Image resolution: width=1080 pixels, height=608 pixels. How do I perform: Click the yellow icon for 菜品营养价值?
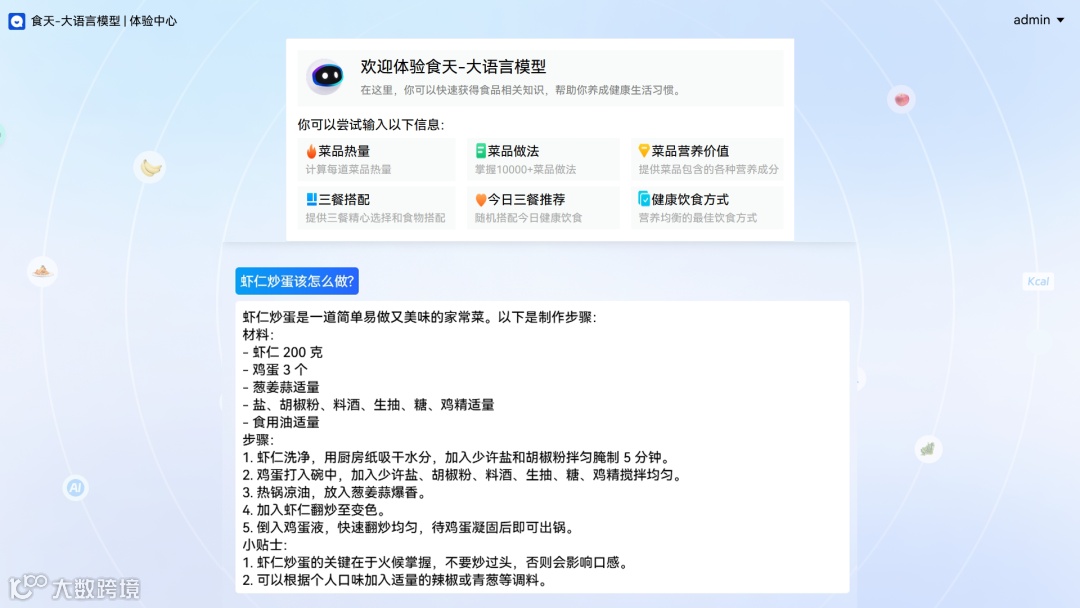click(644, 151)
